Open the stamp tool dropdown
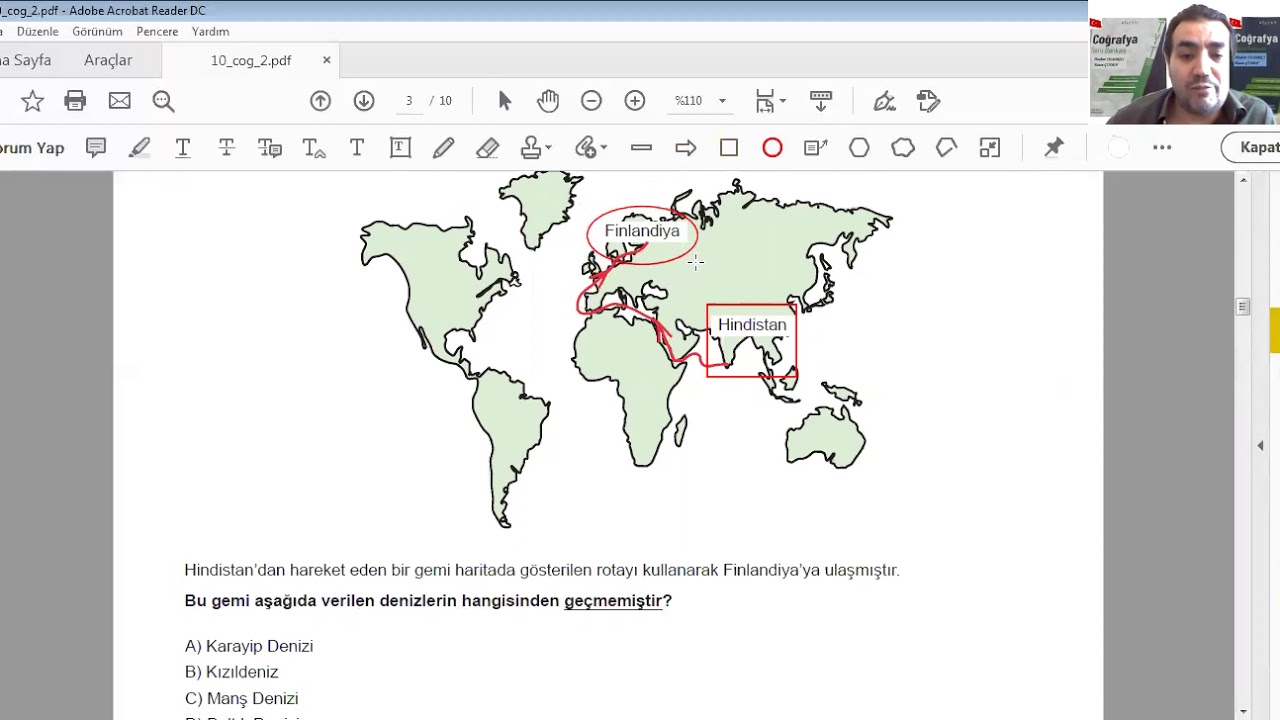Viewport: 1280px width, 720px height. [x=536, y=148]
